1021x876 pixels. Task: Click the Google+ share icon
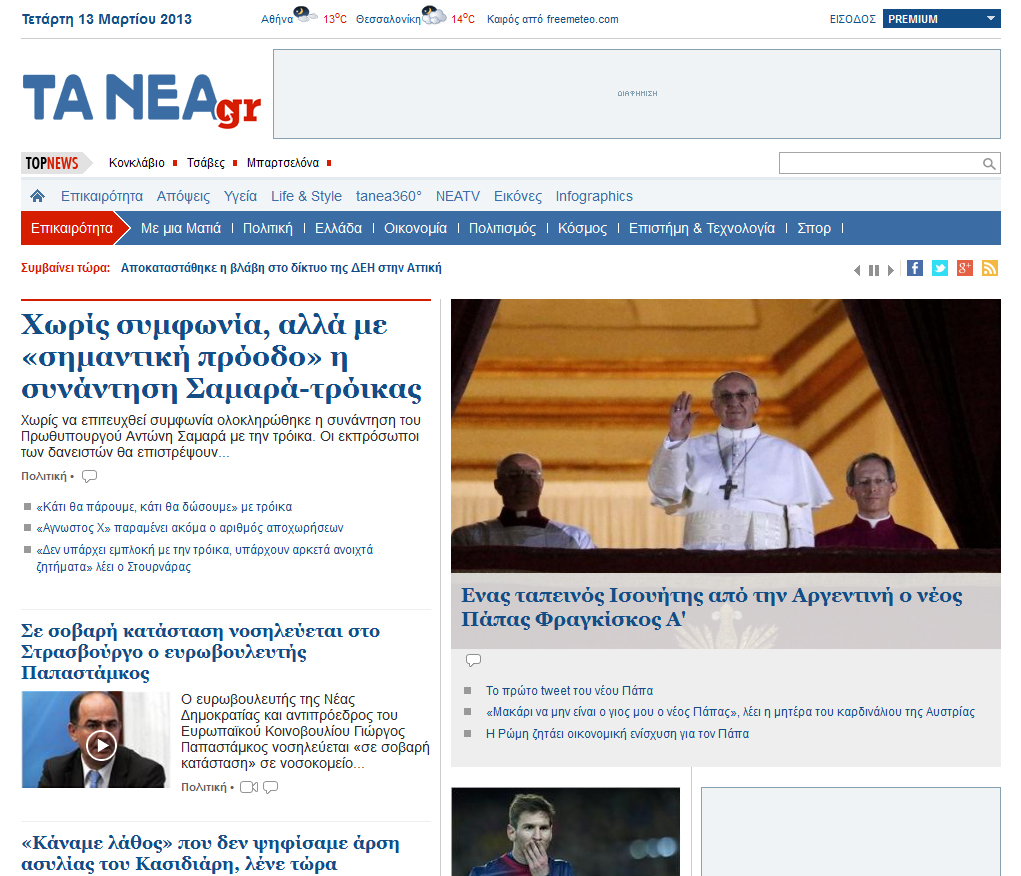pos(965,268)
